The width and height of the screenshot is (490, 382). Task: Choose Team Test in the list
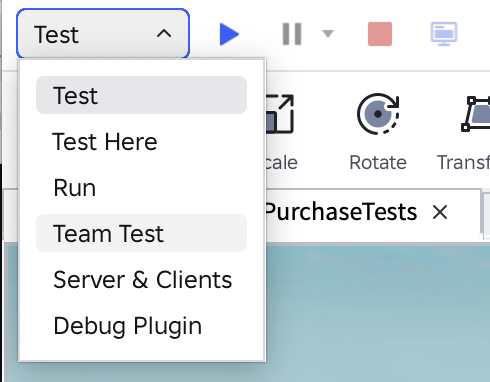tap(141, 233)
